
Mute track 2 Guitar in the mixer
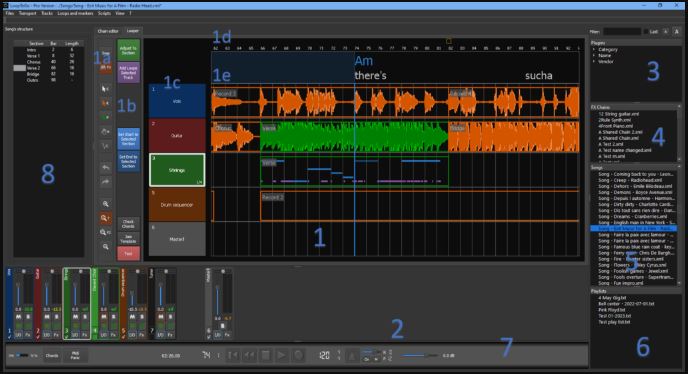coord(47,317)
